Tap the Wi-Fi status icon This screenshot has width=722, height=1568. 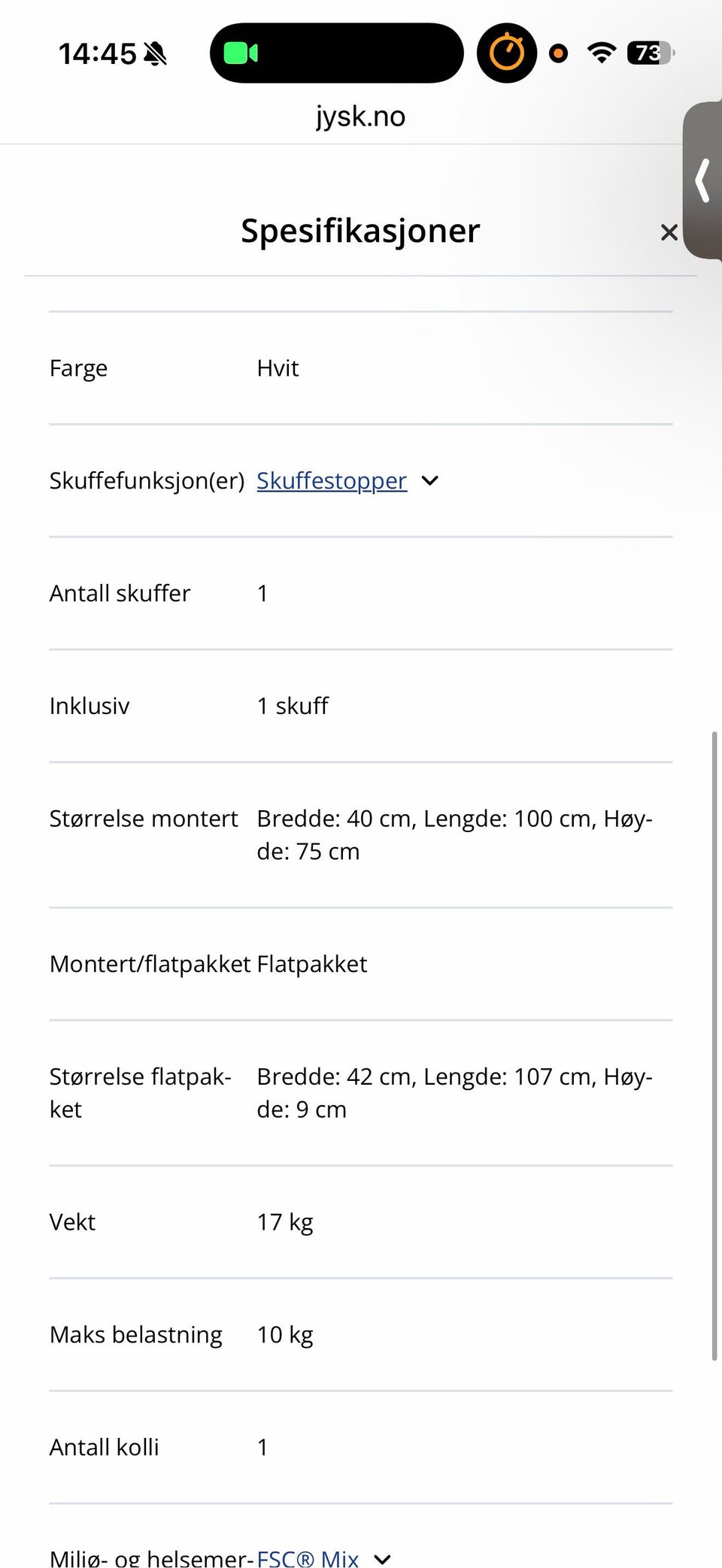(x=601, y=53)
